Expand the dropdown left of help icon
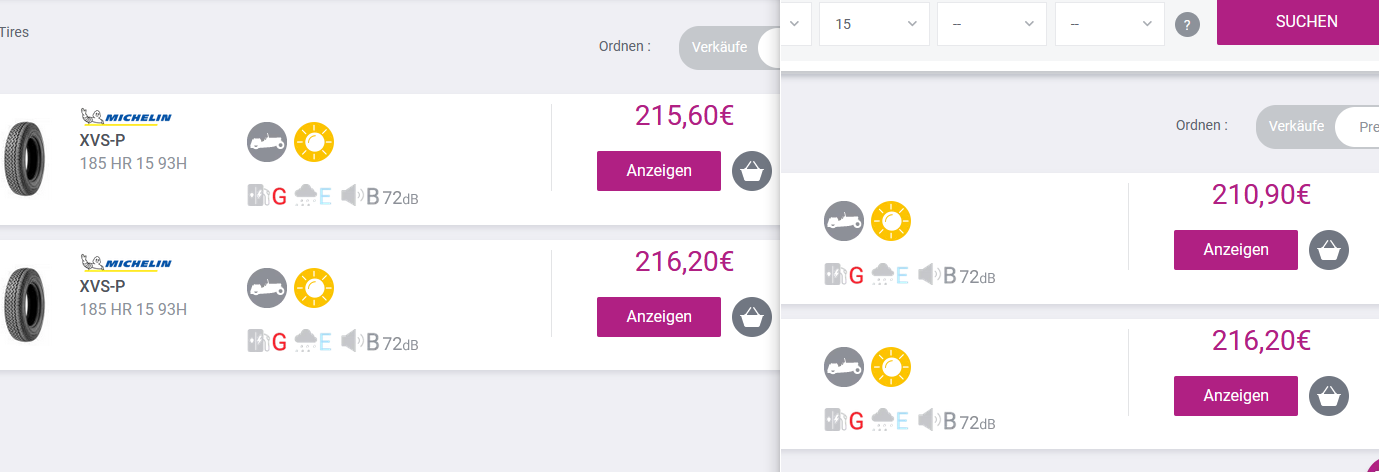The image size is (1379, 472). click(x=1109, y=24)
